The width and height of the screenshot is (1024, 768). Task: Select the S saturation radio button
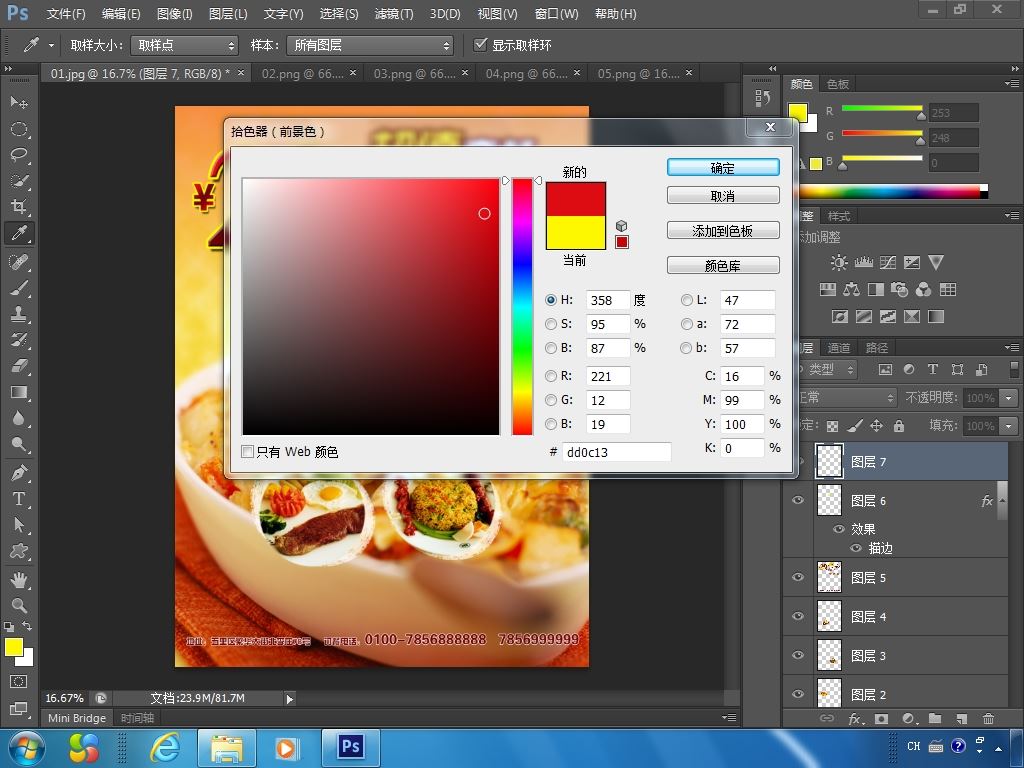pos(551,324)
